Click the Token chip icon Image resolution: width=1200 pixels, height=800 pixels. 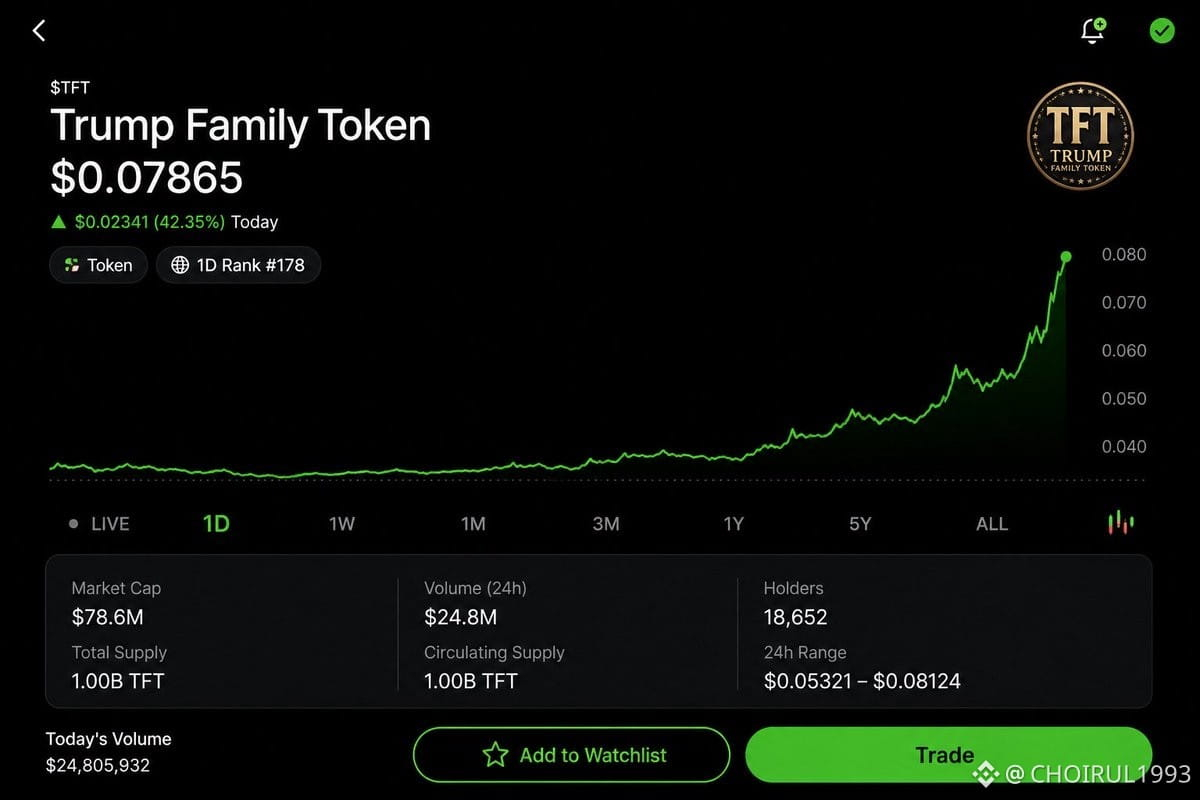point(71,265)
